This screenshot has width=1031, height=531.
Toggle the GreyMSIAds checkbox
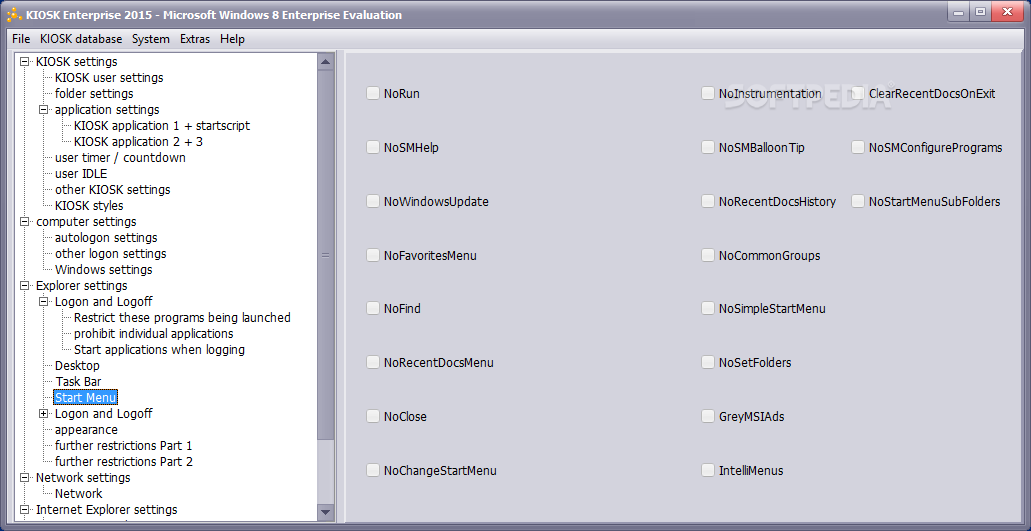707,416
